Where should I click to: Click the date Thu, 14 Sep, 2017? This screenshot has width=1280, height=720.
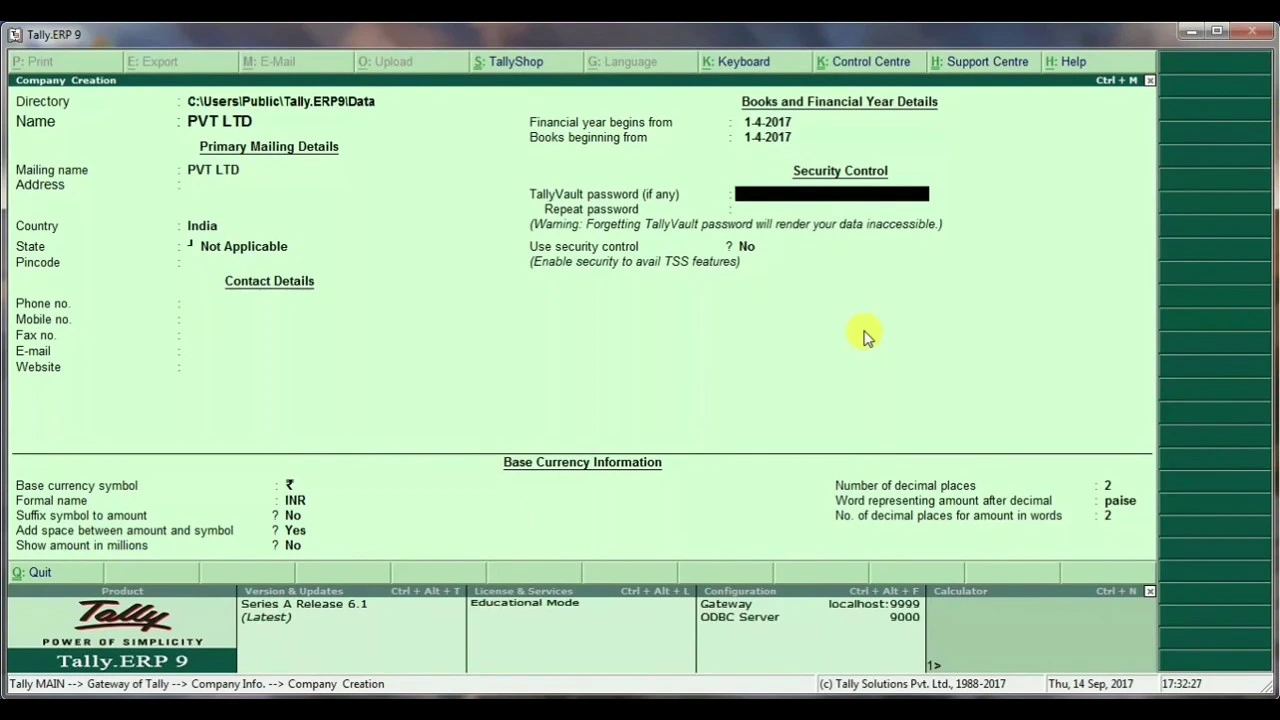1090,684
